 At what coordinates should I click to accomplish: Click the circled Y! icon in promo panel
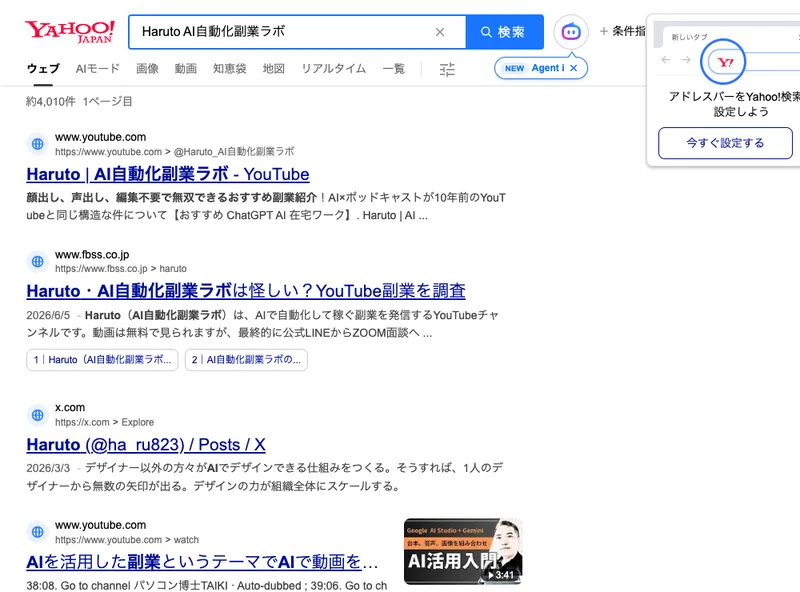pos(723,62)
